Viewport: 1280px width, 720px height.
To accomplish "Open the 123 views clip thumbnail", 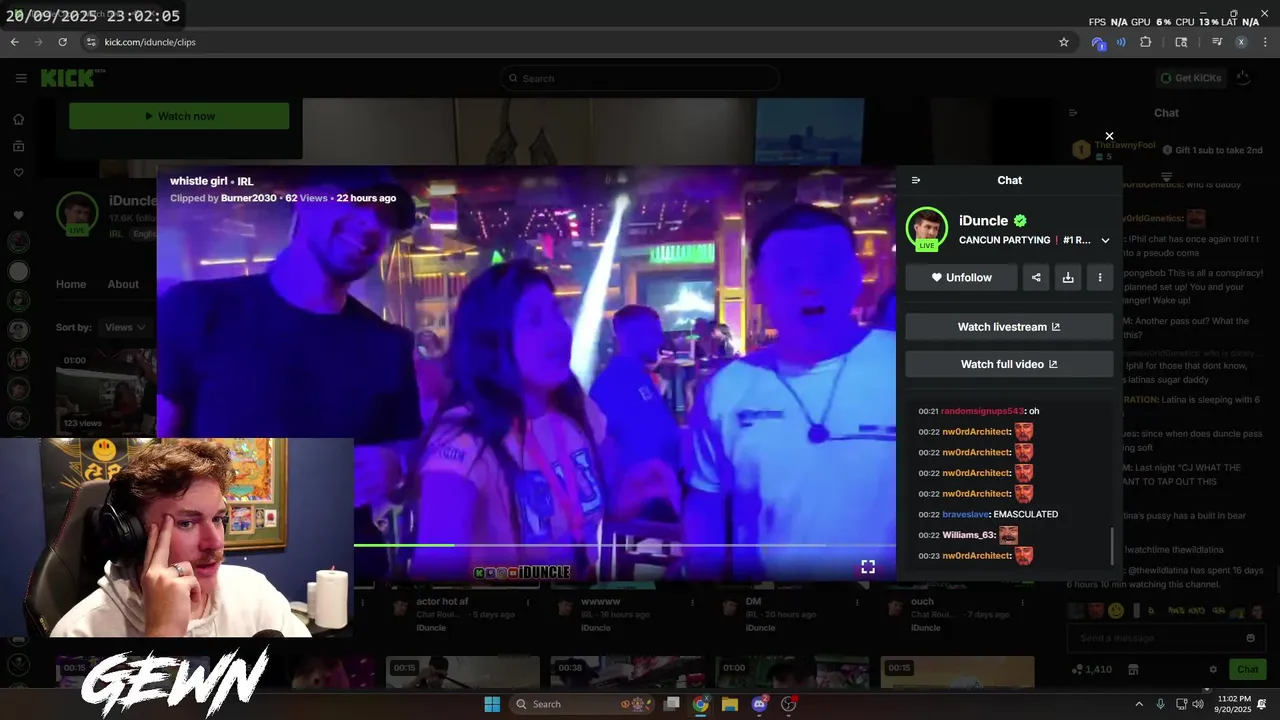I will pyautogui.click(x=105, y=390).
